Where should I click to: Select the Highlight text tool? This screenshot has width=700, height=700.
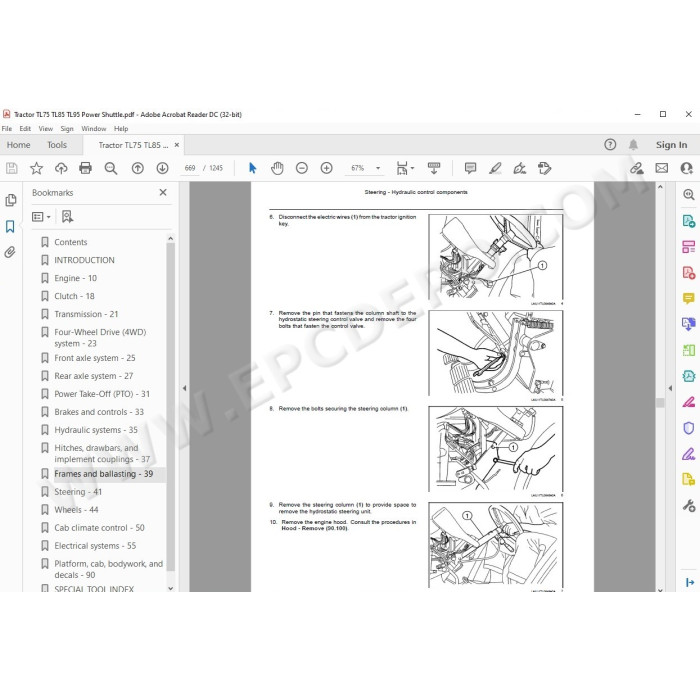[495, 168]
